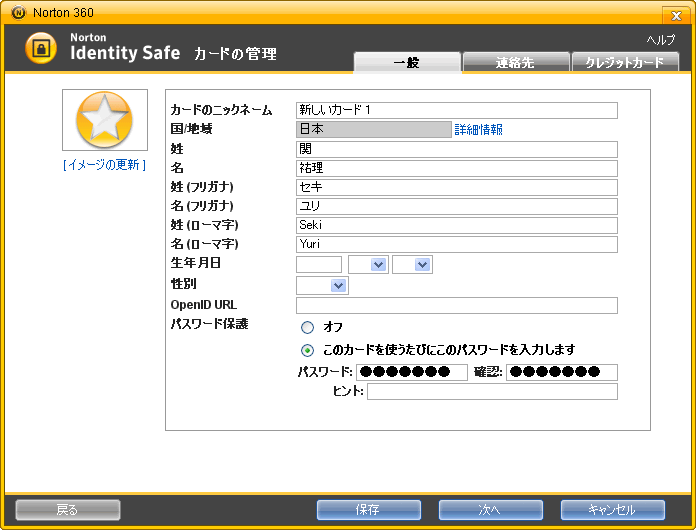Click the 姓 (フリガナ) field with セキ
The width and height of the screenshot is (696, 530).
pyautogui.click(x=457, y=187)
